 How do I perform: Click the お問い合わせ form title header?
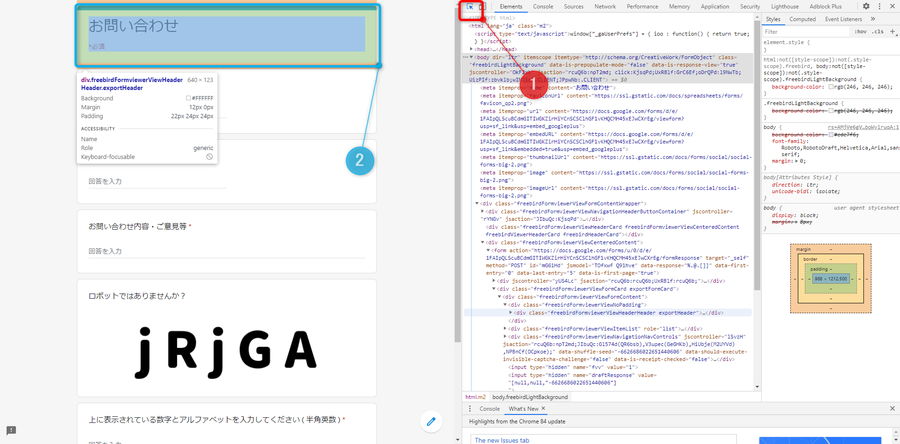click(x=133, y=25)
